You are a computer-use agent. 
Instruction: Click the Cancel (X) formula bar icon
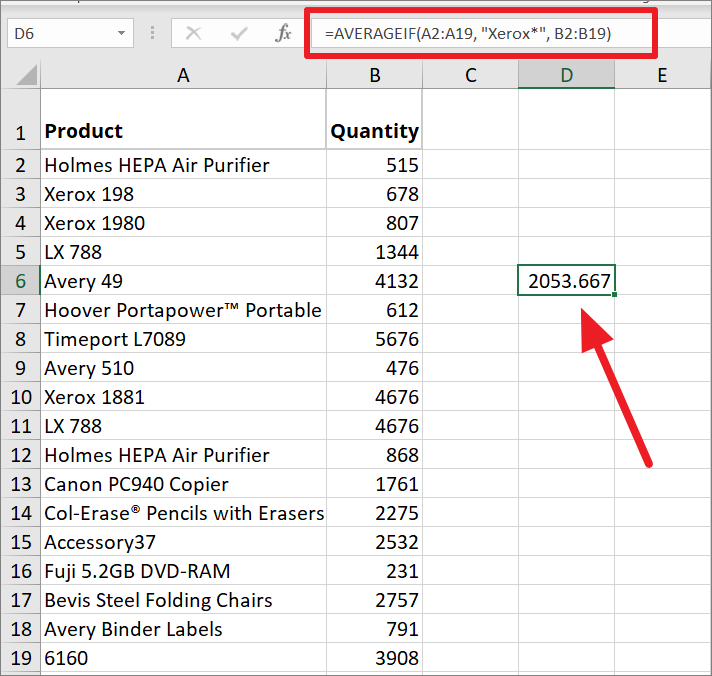pyautogui.click(x=193, y=33)
